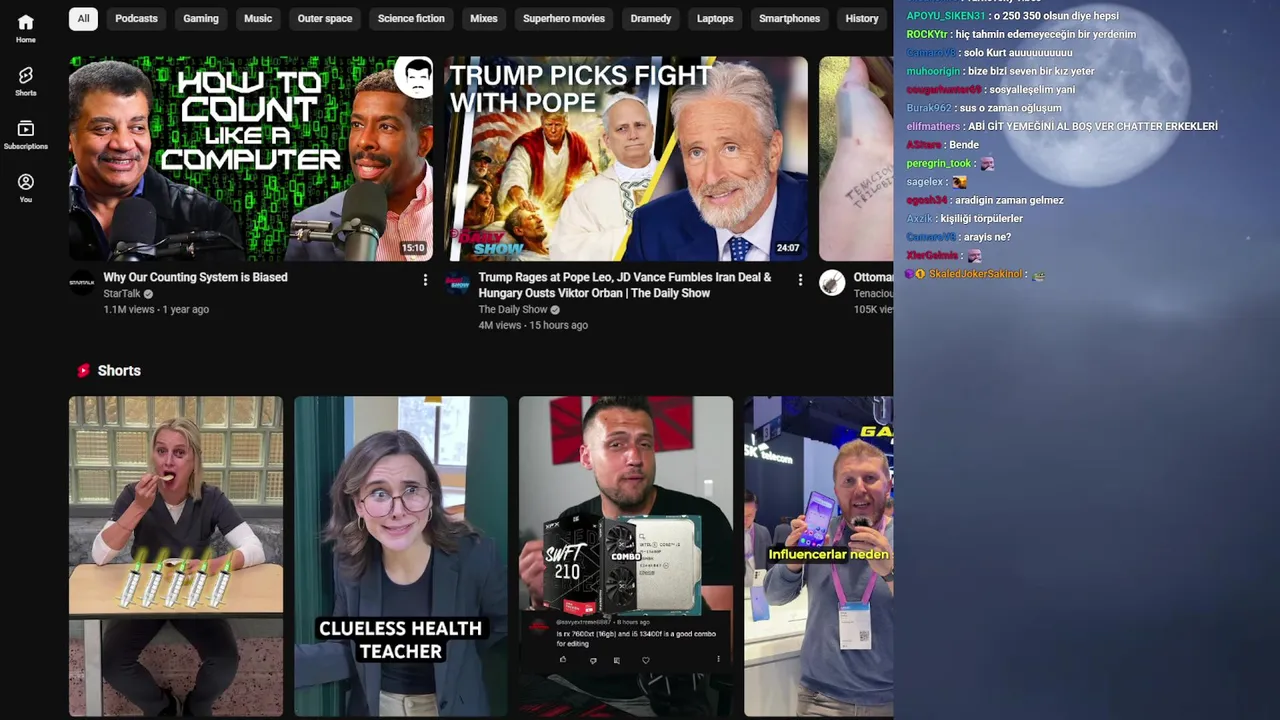Click the 24:07 duration badge
The height and width of the screenshot is (720, 1280).
pyautogui.click(x=788, y=248)
